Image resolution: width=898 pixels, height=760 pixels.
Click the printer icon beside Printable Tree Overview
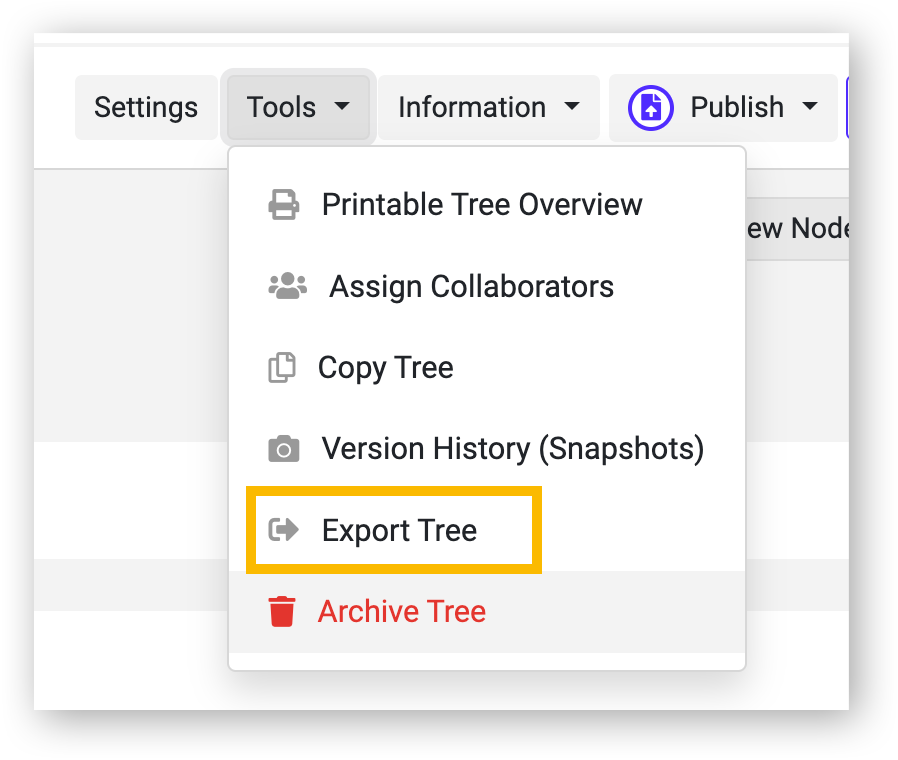[x=283, y=204]
